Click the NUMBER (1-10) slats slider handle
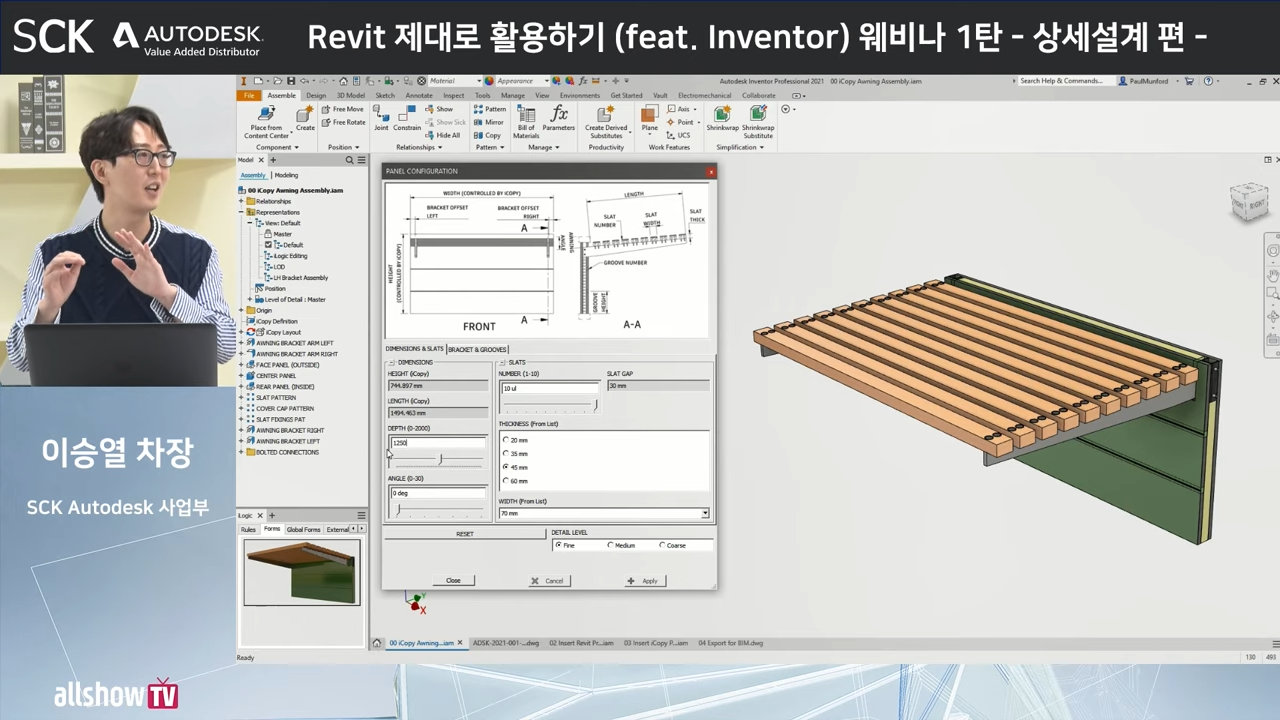The width and height of the screenshot is (1280, 720). (596, 405)
